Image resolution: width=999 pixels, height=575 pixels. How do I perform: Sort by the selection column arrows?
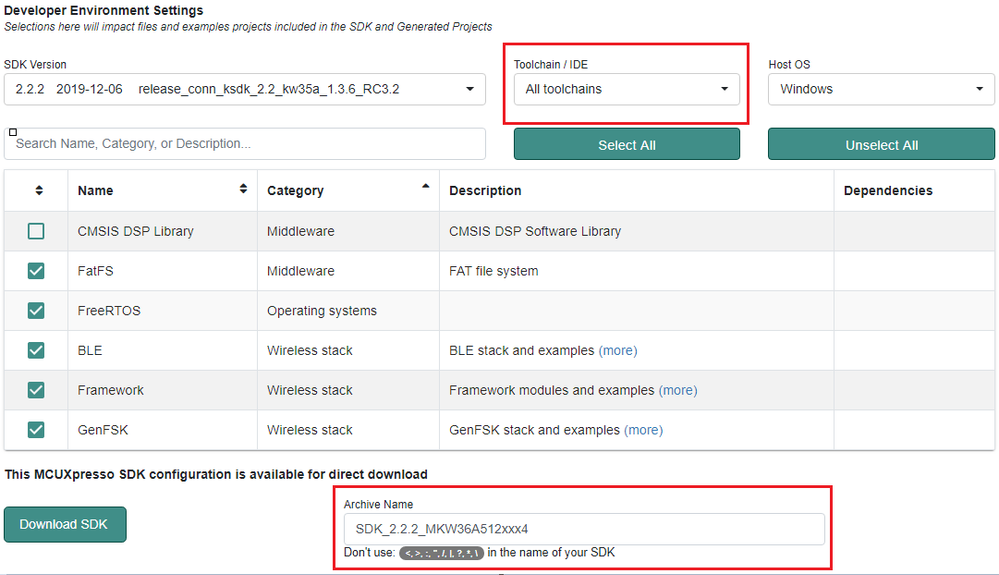pos(39,190)
